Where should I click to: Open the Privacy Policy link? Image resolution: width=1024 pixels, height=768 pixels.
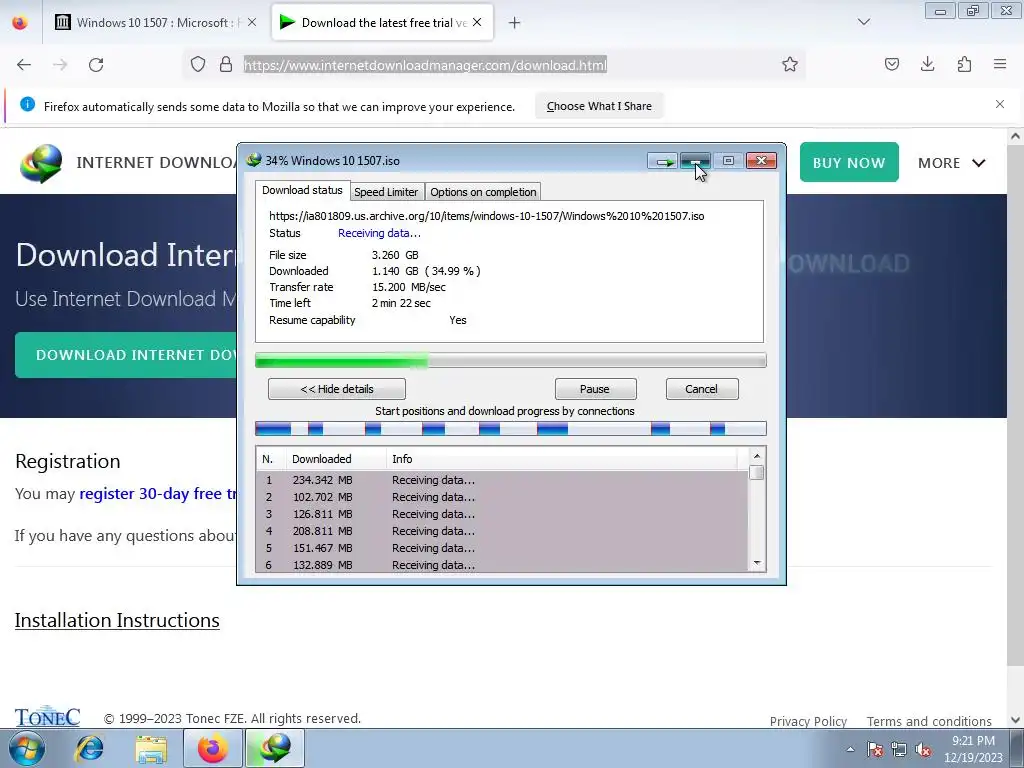808,721
